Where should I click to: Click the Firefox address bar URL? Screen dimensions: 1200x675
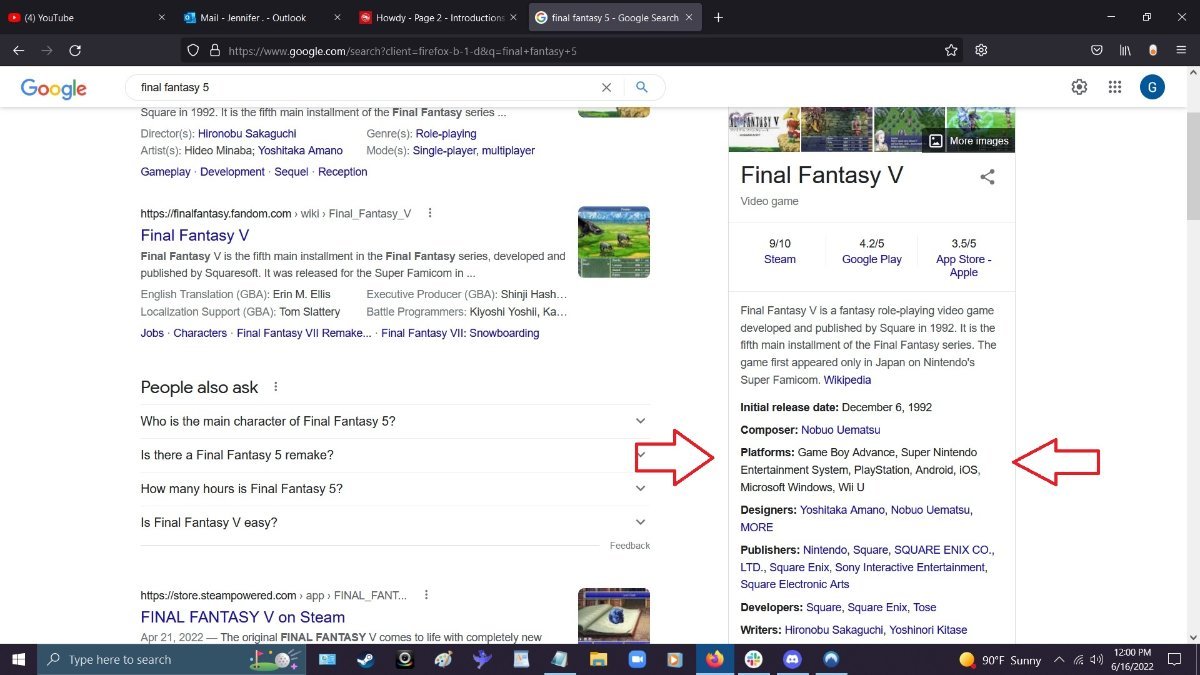pos(403,51)
